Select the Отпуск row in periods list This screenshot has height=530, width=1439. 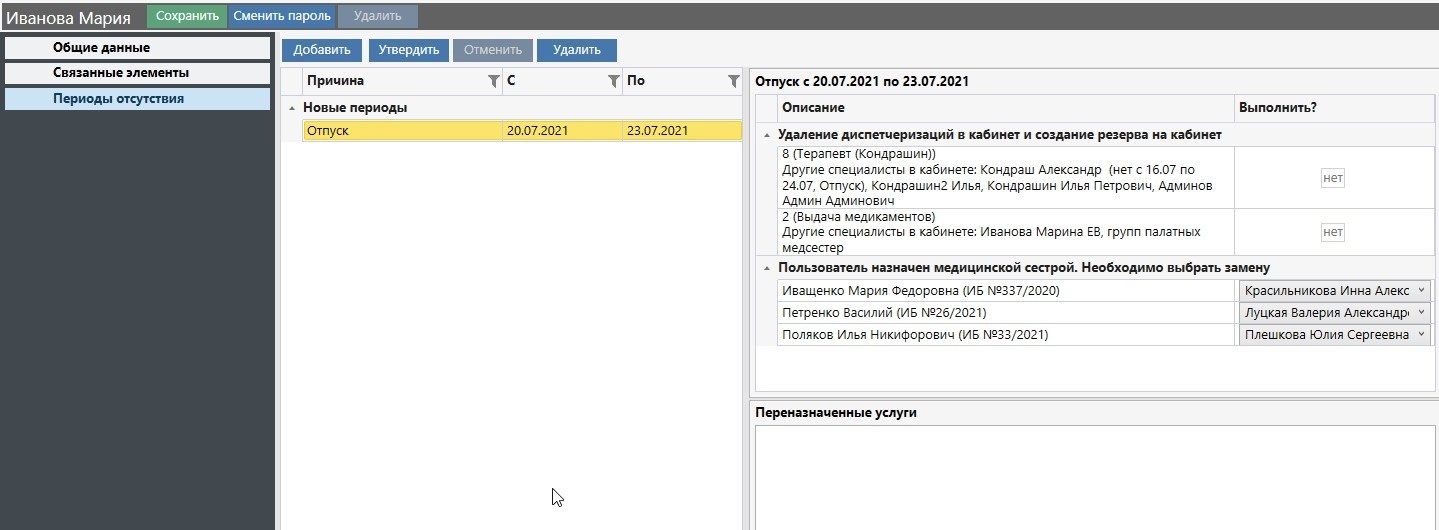400,131
